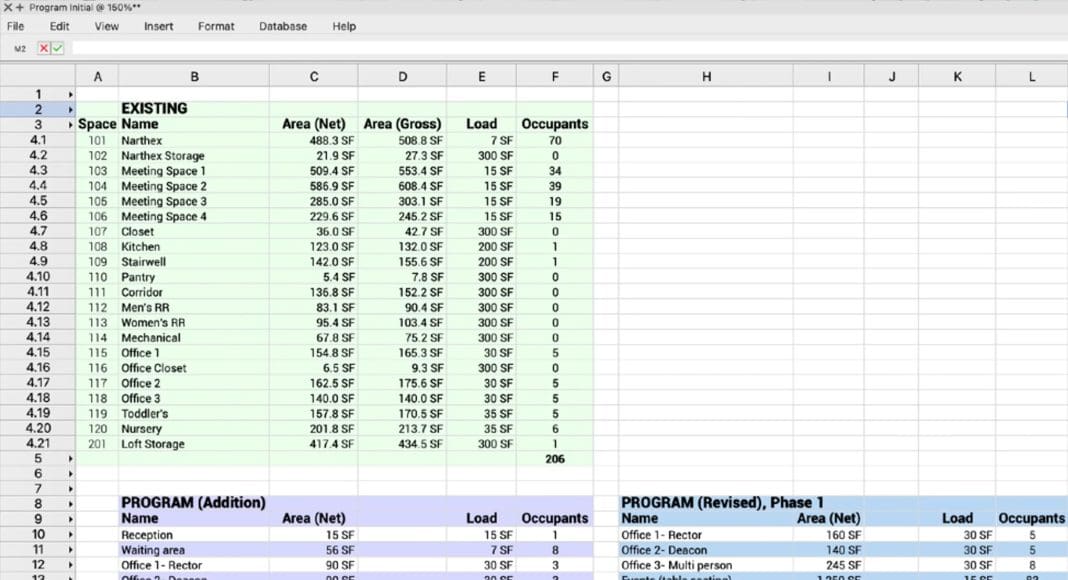Select the row 4.10 header

38,277
